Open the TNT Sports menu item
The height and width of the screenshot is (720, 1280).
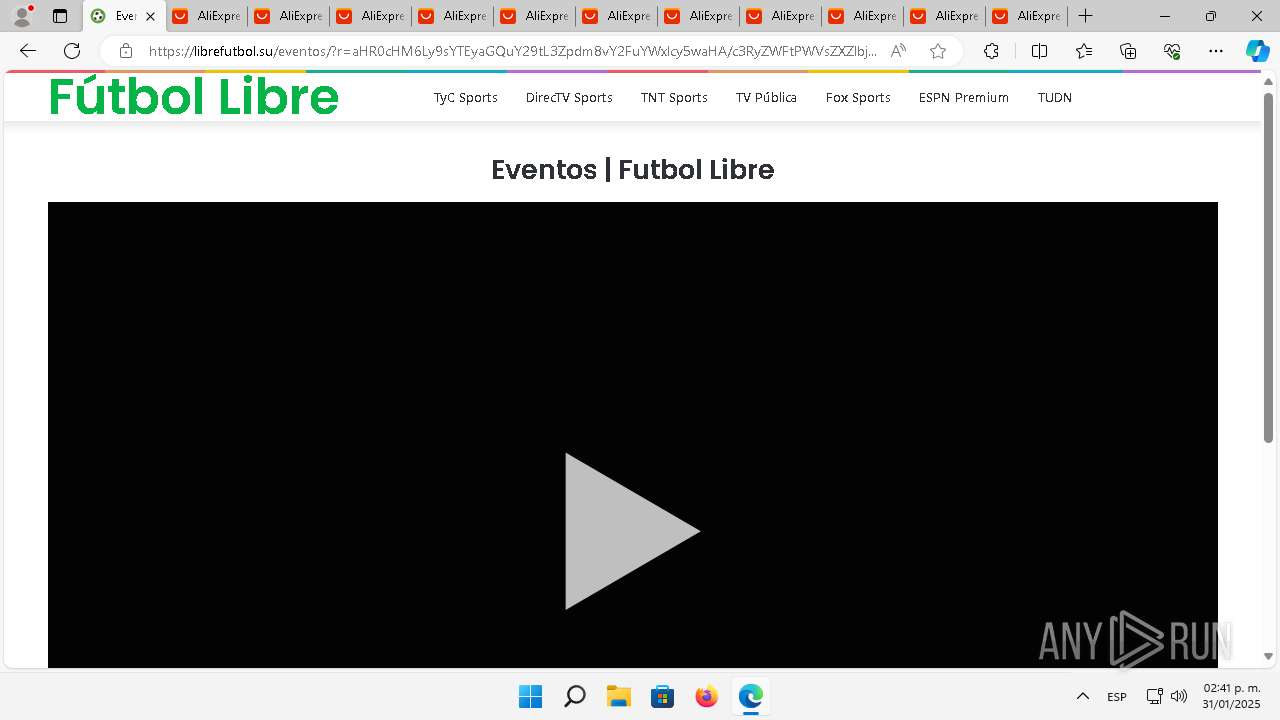[674, 98]
